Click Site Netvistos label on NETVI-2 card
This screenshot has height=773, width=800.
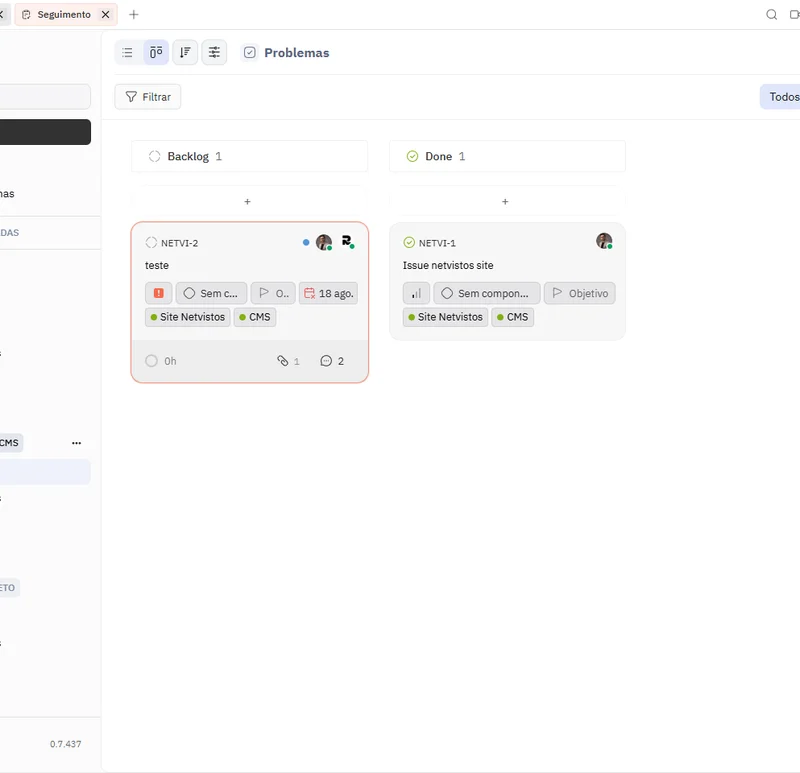click(x=188, y=317)
